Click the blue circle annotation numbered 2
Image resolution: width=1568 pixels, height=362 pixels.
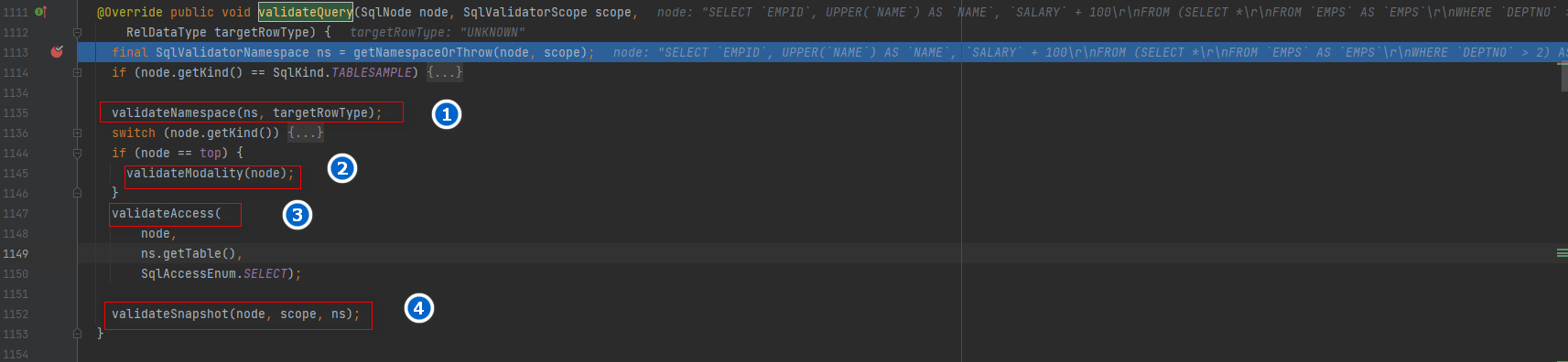coord(341,168)
